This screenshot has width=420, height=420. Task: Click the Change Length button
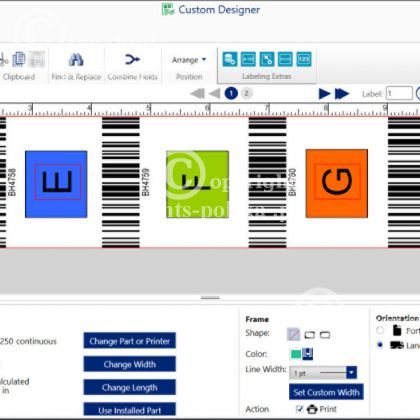pos(130,387)
